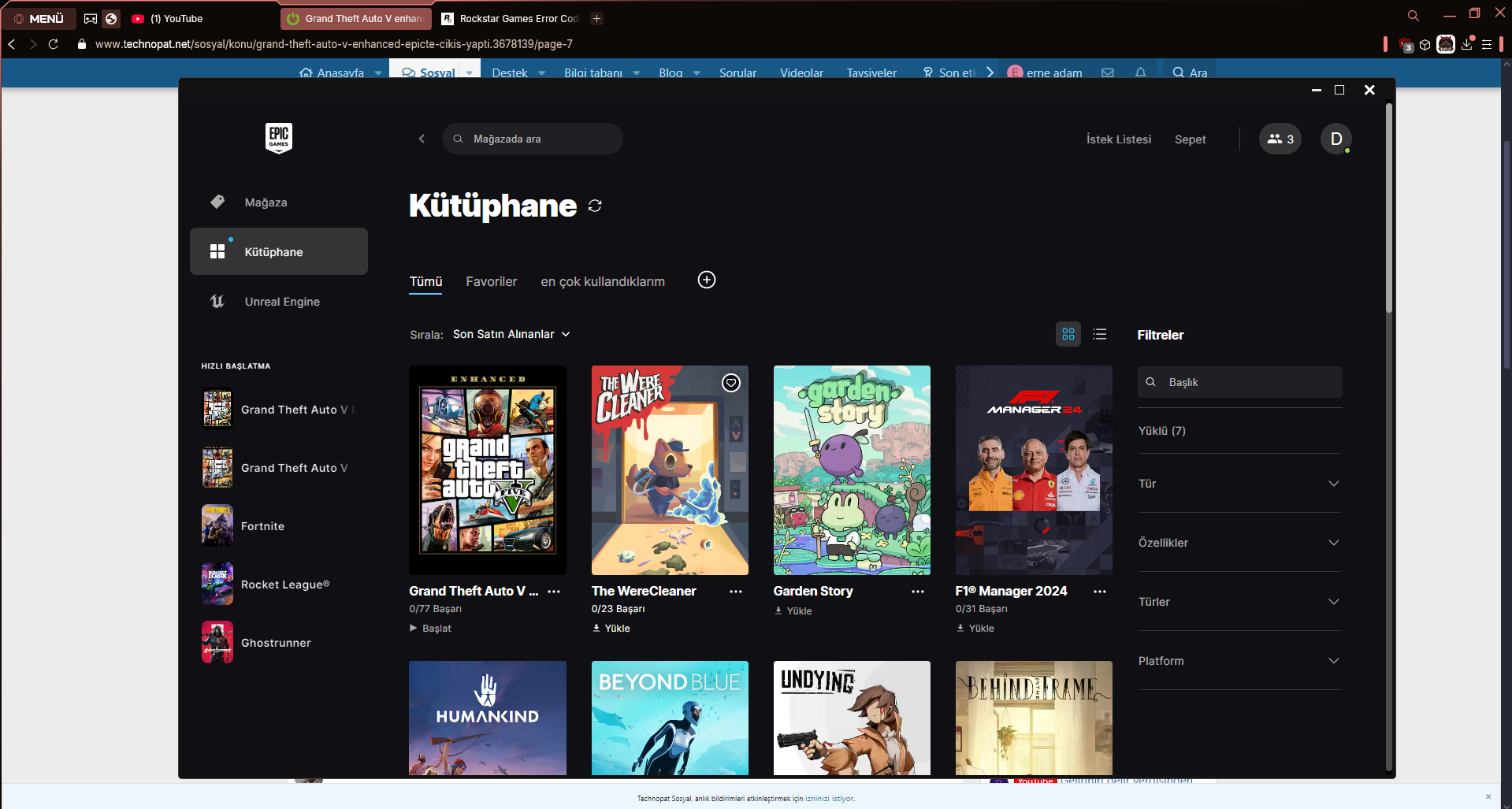
Task: Click the Epic Games logo
Action: (x=279, y=138)
